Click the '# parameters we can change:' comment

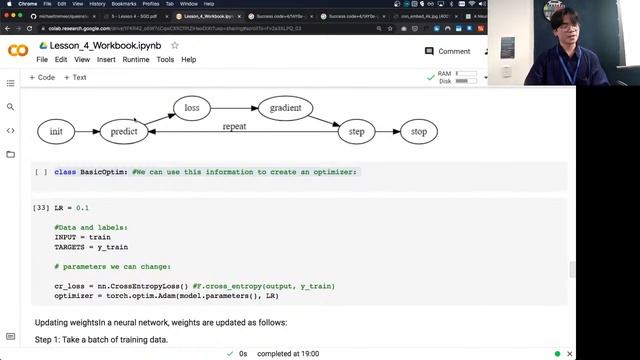point(113,267)
